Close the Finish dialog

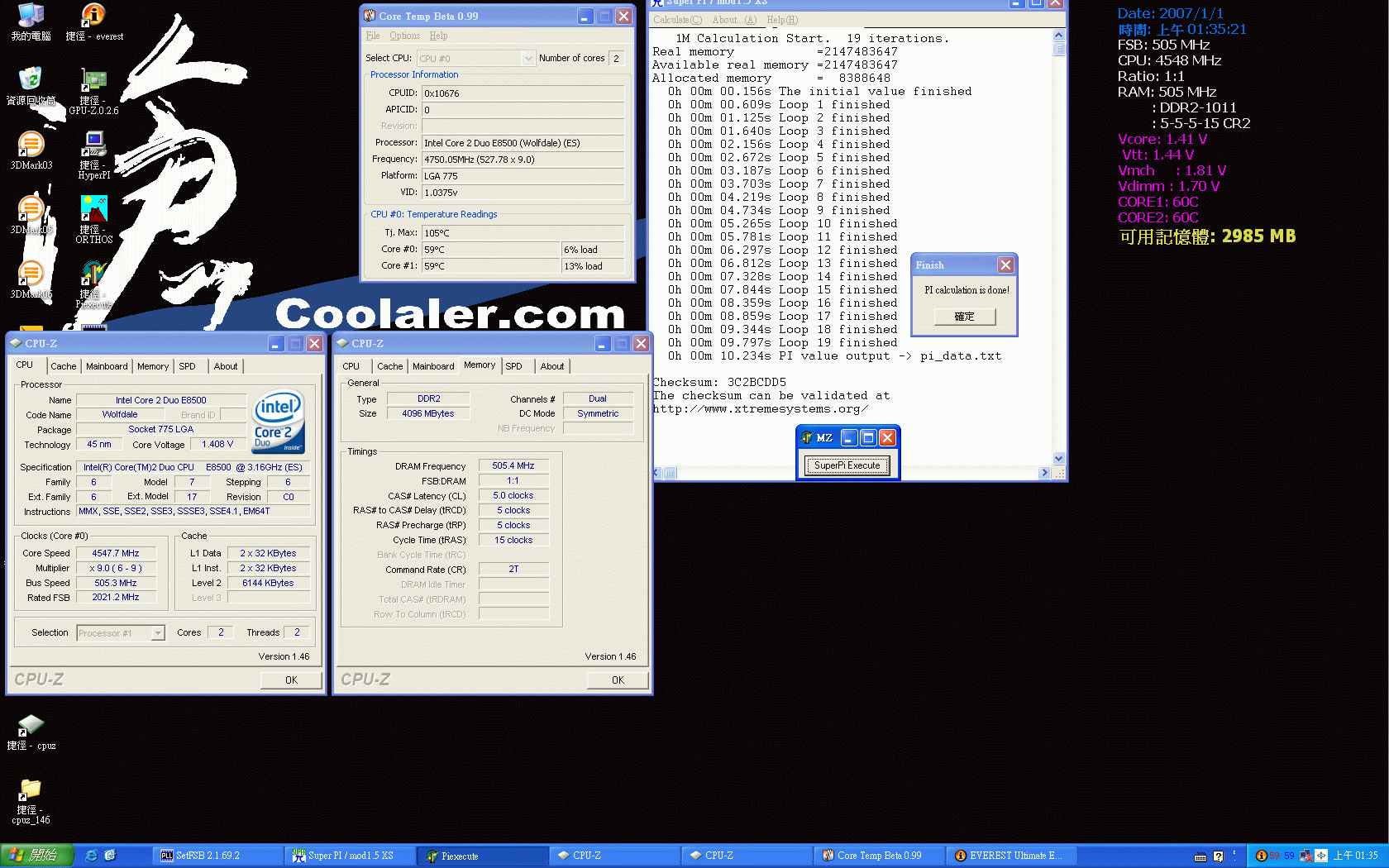point(1005,265)
